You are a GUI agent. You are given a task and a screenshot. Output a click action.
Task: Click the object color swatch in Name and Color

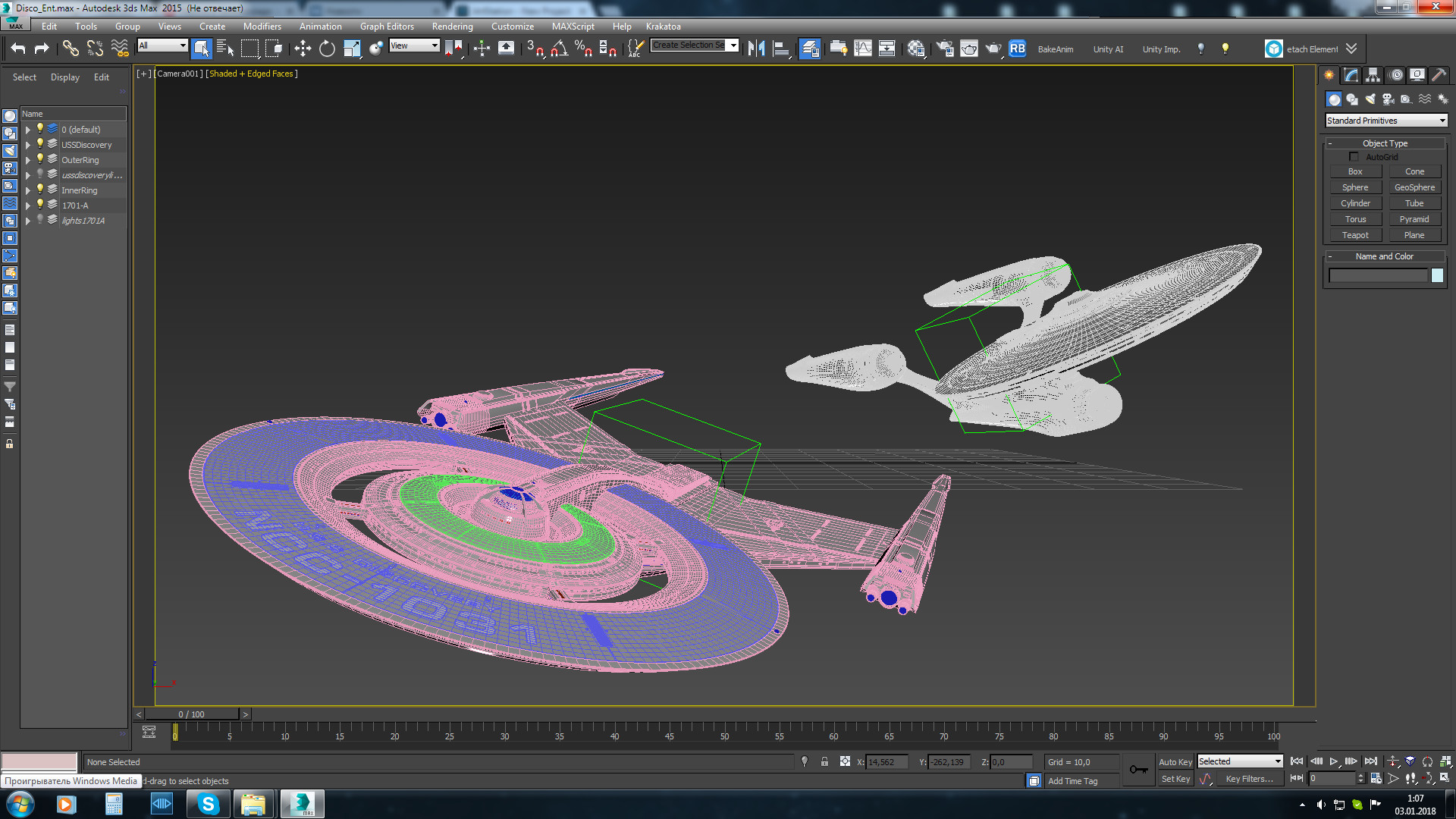[1437, 276]
